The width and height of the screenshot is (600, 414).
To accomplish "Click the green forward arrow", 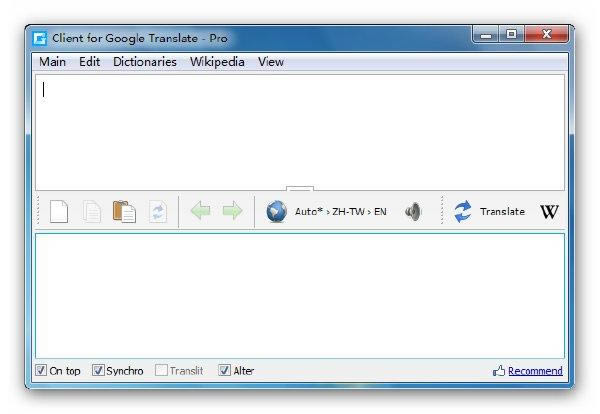I will [x=232, y=211].
